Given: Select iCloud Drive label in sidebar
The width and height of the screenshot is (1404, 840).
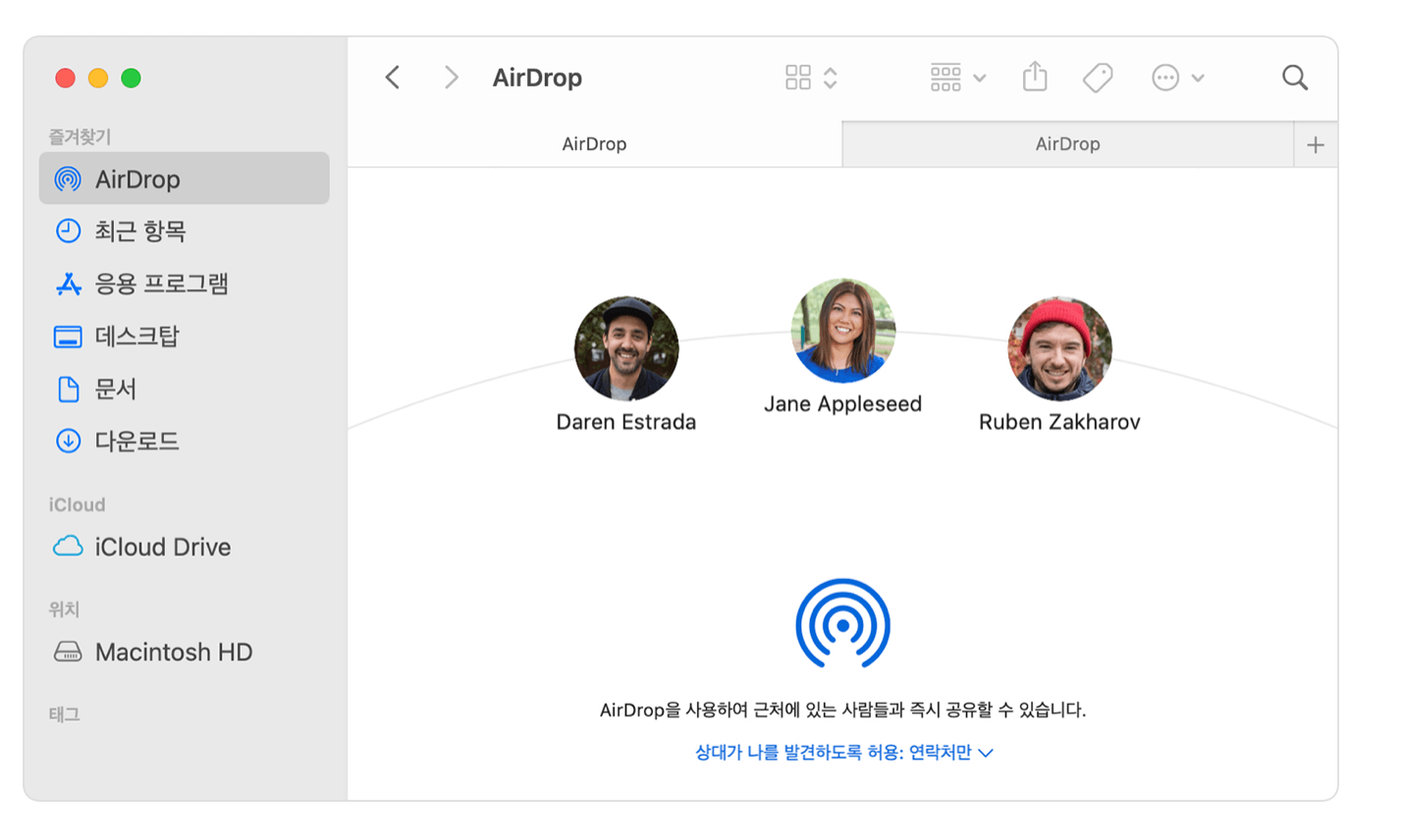Looking at the screenshot, I should point(163,547).
